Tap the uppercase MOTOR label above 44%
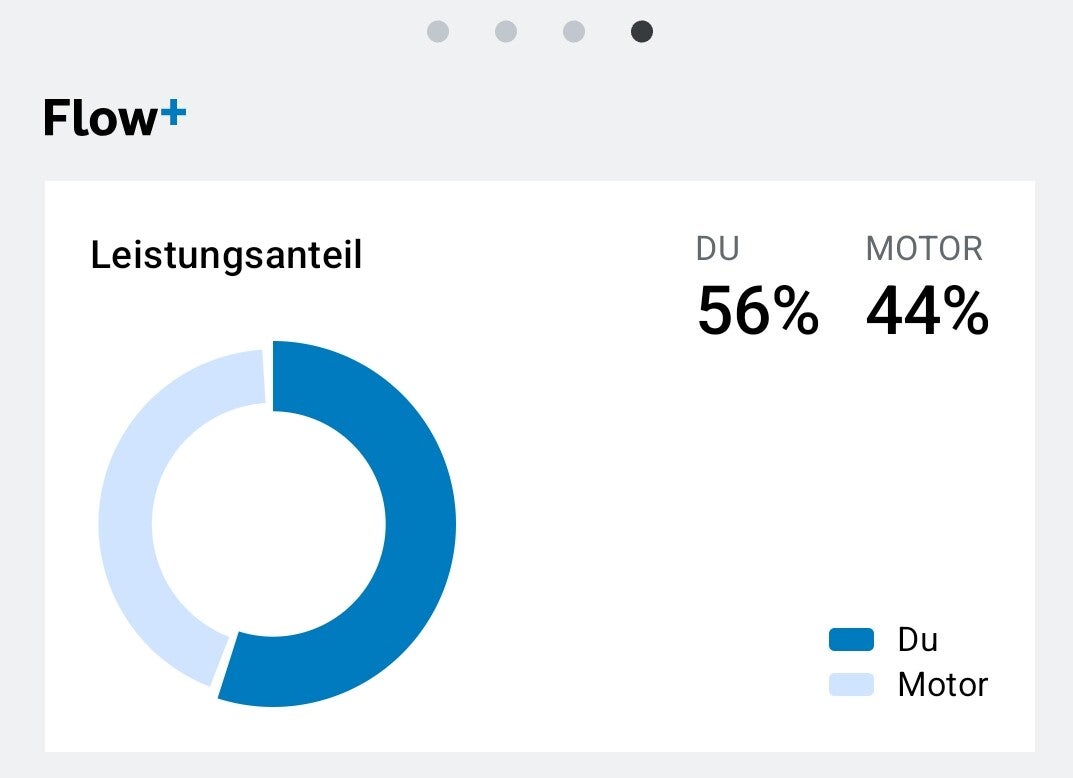Viewport: 1073px width, 778px height. coord(924,249)
